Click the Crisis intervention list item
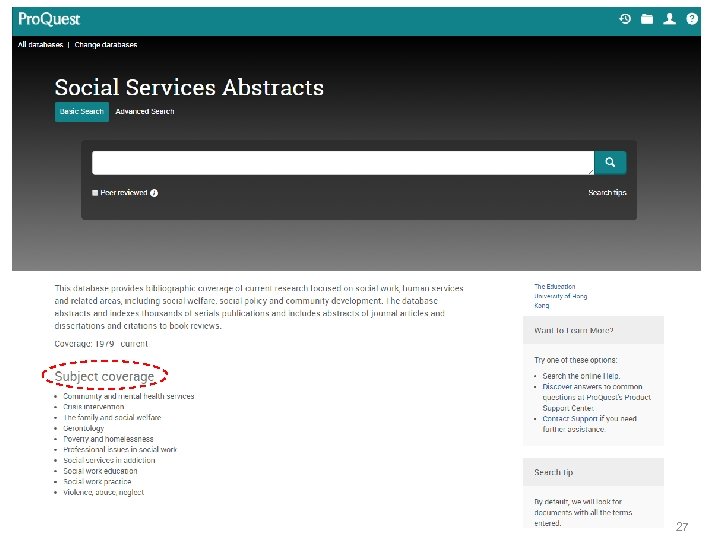The width and height of the screenshot is (720, 540). point(94,407)
